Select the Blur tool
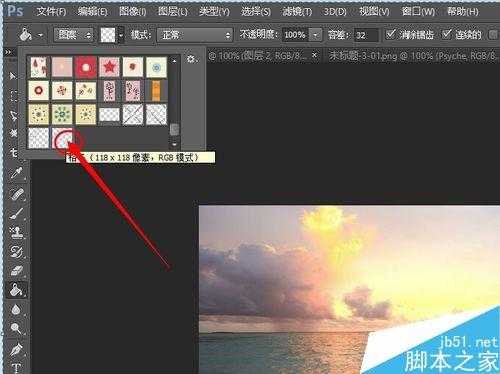The width and height of the screenshot is (500, 374). click(x=16, y=310)
